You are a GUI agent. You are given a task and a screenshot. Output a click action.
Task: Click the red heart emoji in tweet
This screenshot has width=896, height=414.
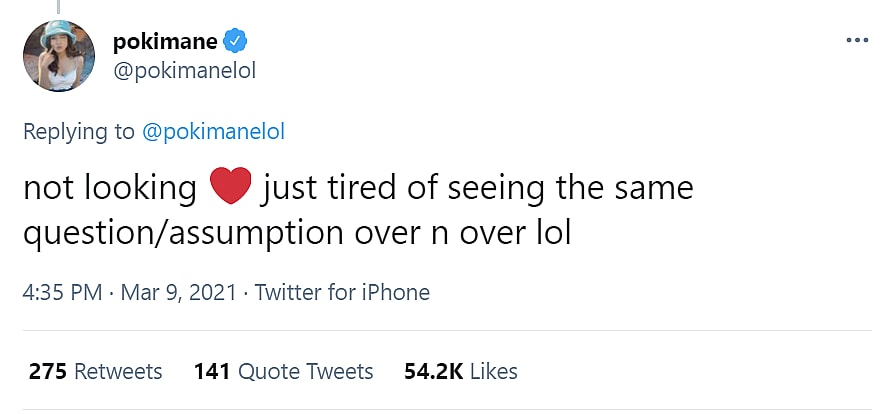(229, 188)
